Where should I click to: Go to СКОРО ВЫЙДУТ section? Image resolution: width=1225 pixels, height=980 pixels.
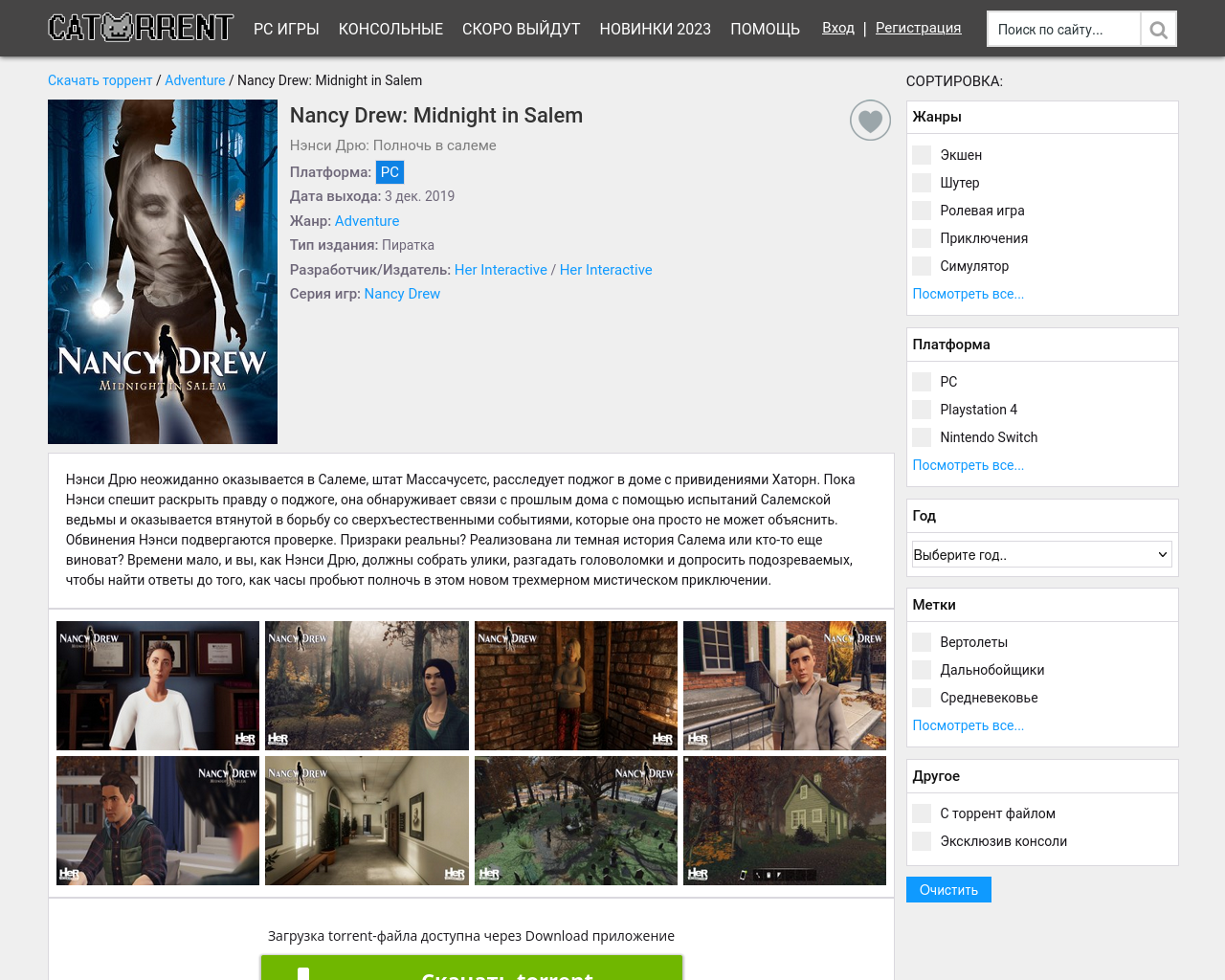pyautogui.click(x=522, y=29)
